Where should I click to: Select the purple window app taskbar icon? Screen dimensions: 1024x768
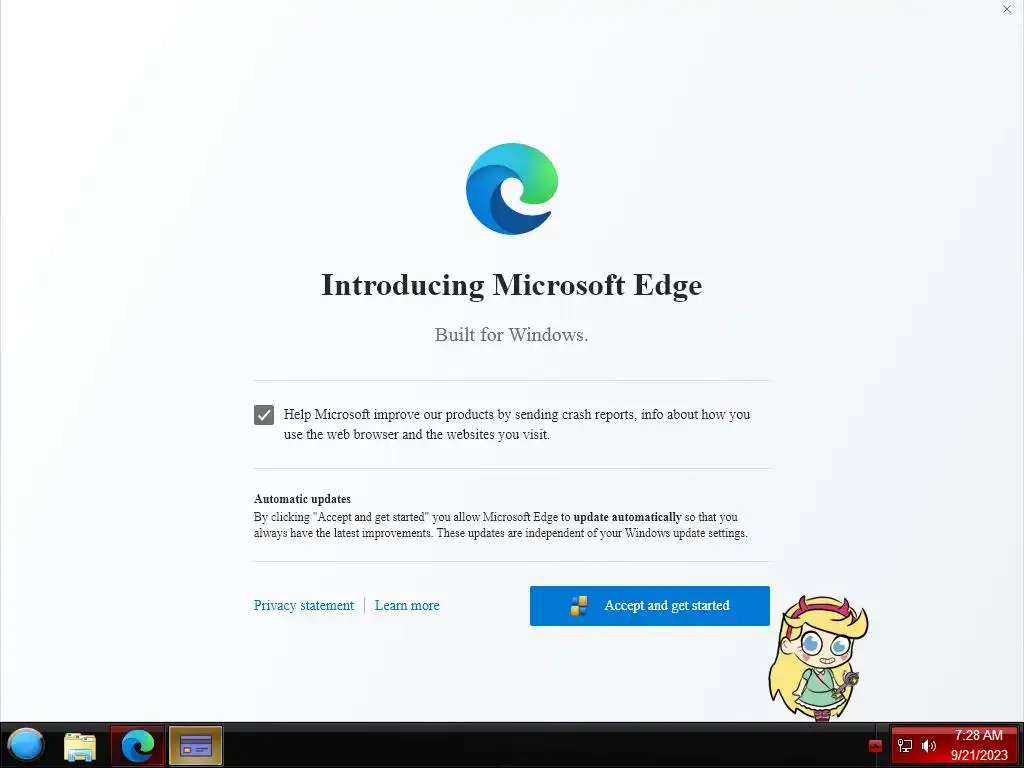tap(196, 746)
